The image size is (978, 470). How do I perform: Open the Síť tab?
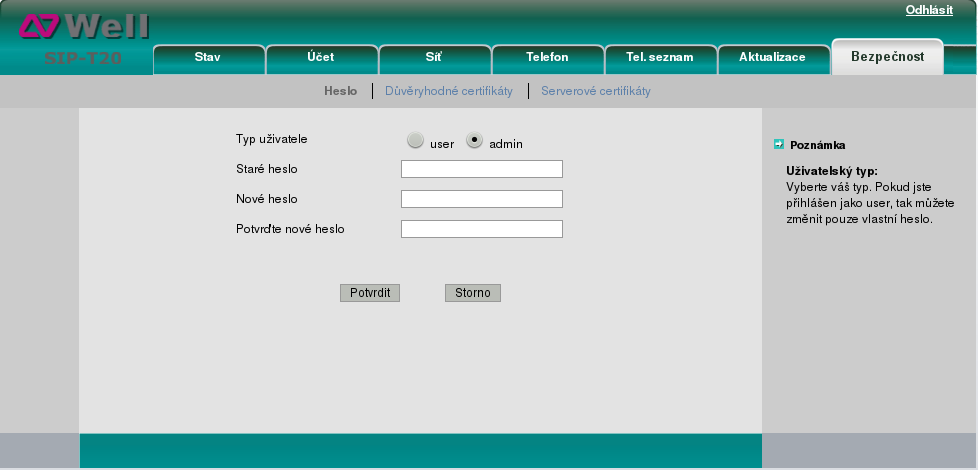click(x=434, y=58)
